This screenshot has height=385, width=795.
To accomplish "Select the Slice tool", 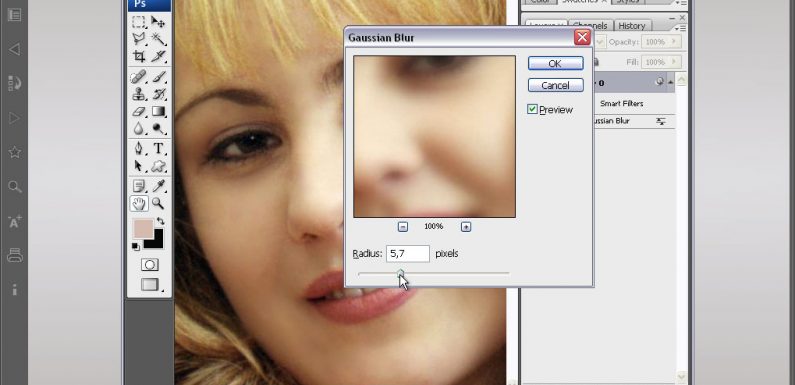I will pyautogui.click(x=158, y=56).
